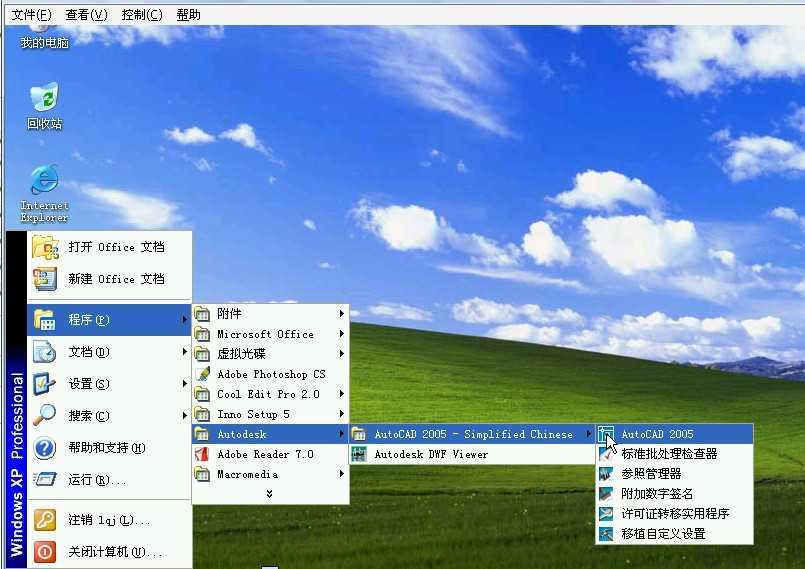Open the 我的电脑 desktop icon

[44, 36]
